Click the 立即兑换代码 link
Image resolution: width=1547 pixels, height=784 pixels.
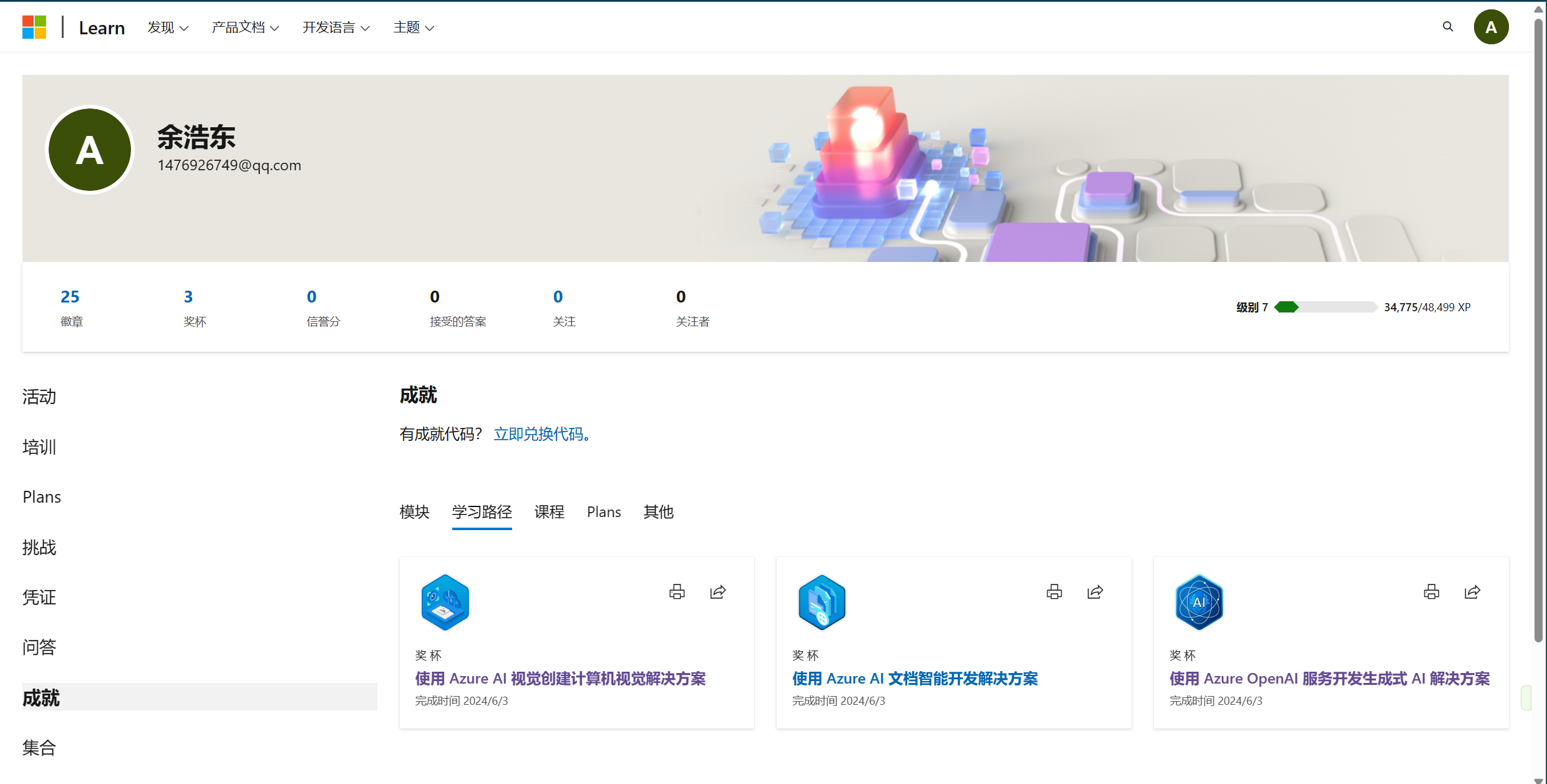coord(542,434)
